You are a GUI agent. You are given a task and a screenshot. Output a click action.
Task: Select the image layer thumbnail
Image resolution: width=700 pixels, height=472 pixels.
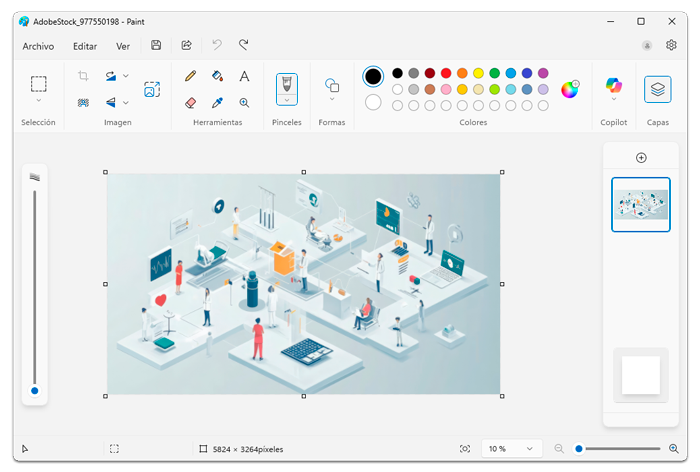(x=641, y=205)
